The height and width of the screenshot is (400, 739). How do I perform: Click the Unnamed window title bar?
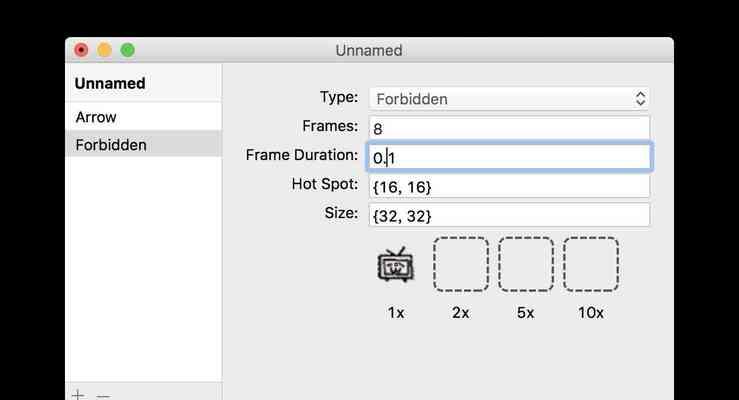point(369,50)
